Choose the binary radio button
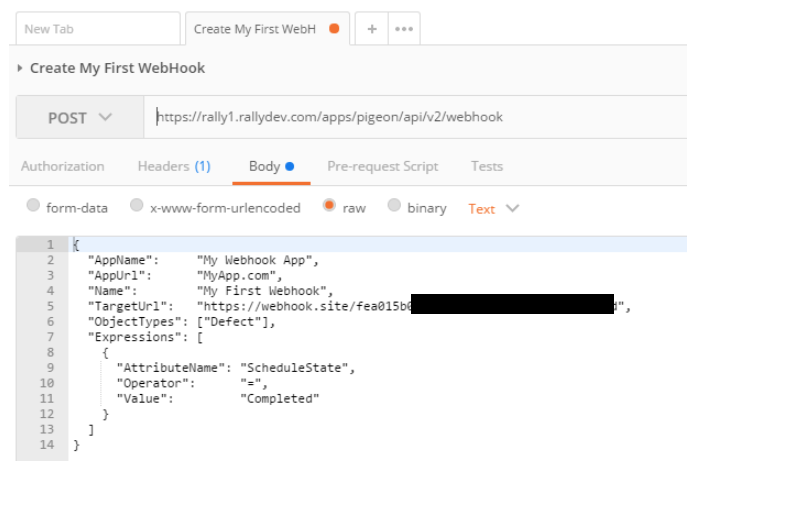Image resolution: width=809 pixels, height=512 pixels. pyautogui.click(x=394, y=207)
